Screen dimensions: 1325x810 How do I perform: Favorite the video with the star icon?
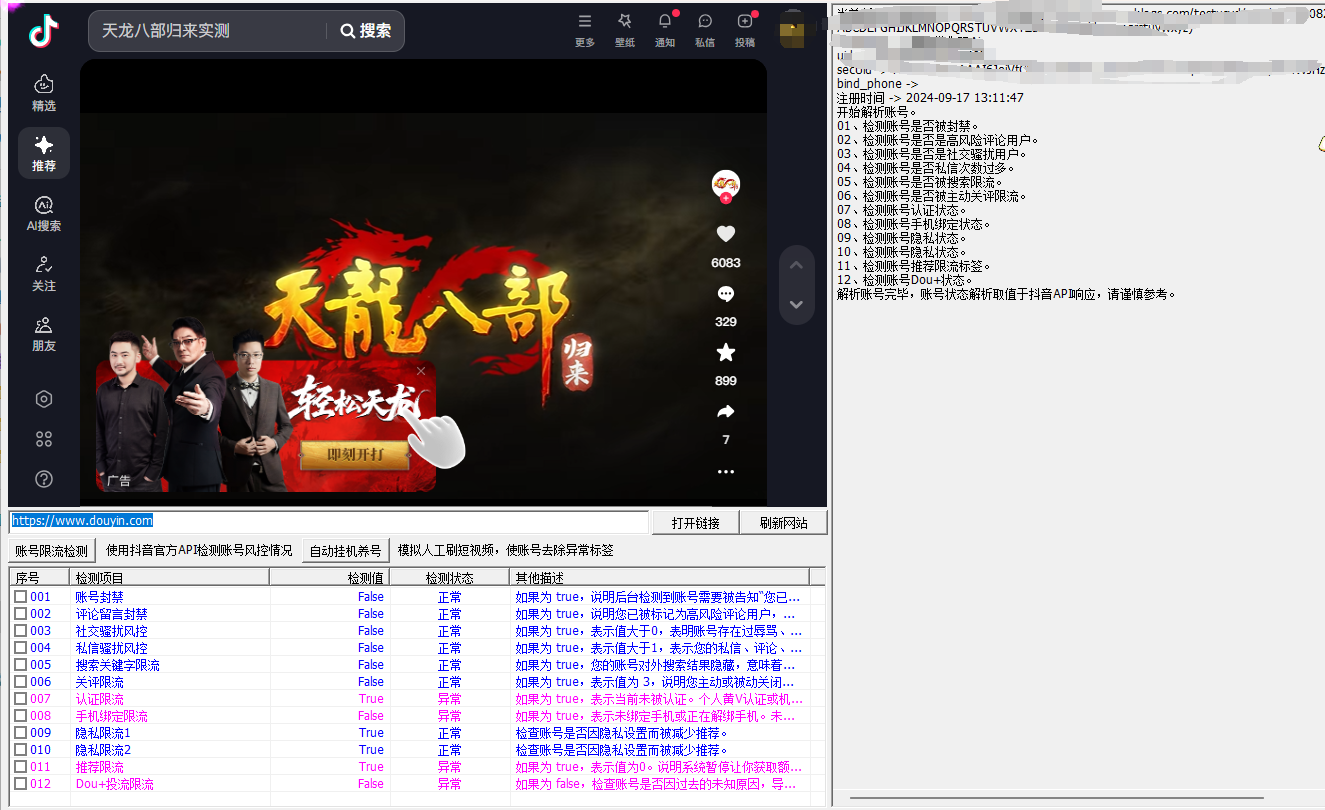tap(726, 353)
